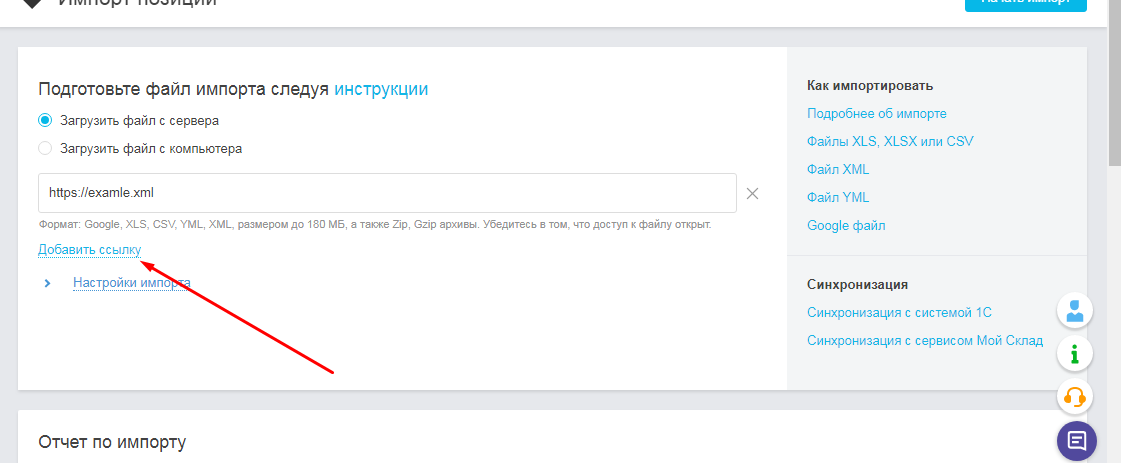Open 'Синхронизация с сервисом Мой Склад' link

coord(925,341)
